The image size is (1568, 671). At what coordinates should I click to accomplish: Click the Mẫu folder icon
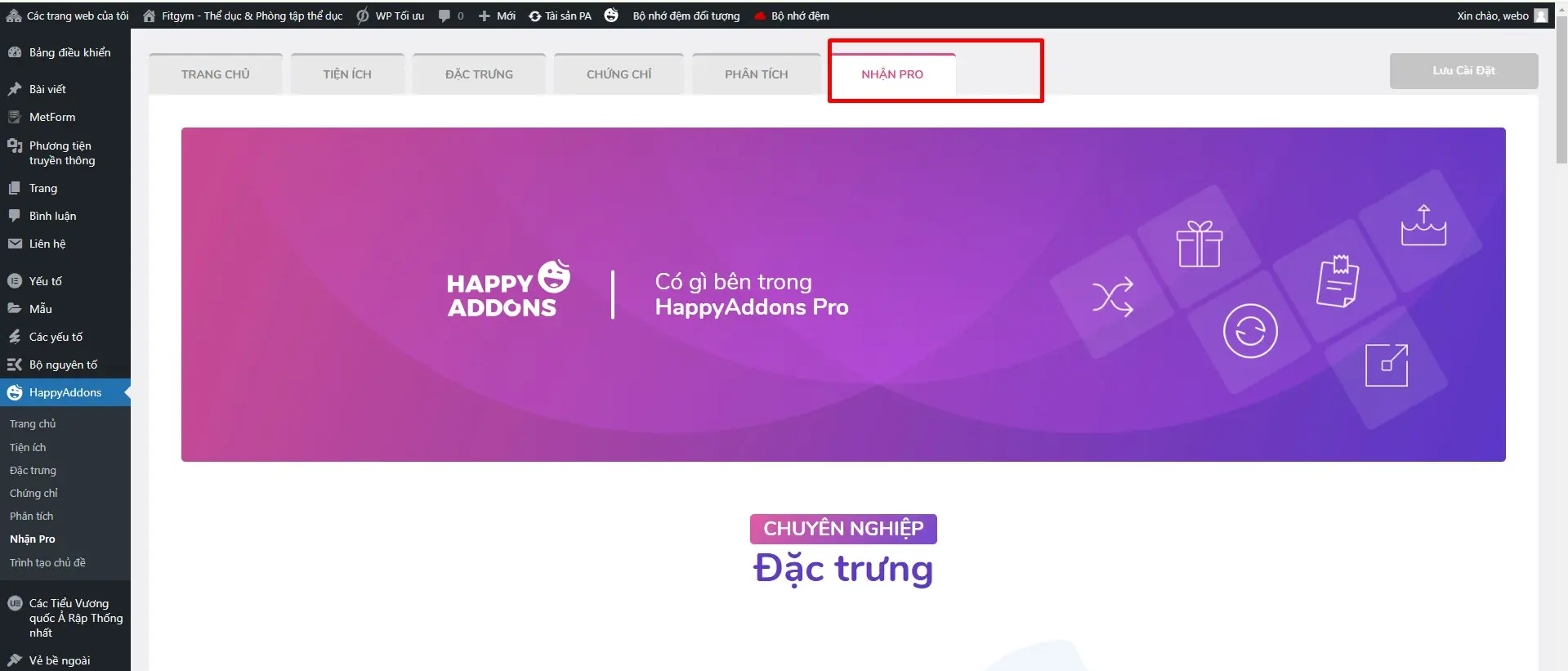click(15, 309)
